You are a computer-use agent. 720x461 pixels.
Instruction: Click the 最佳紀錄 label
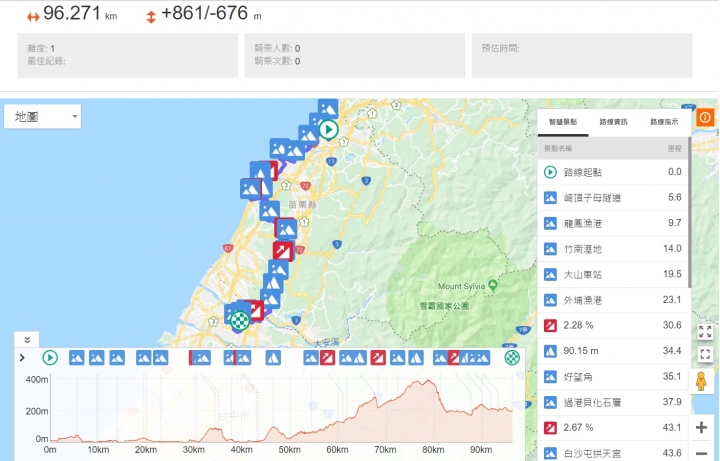pos(46,61)
